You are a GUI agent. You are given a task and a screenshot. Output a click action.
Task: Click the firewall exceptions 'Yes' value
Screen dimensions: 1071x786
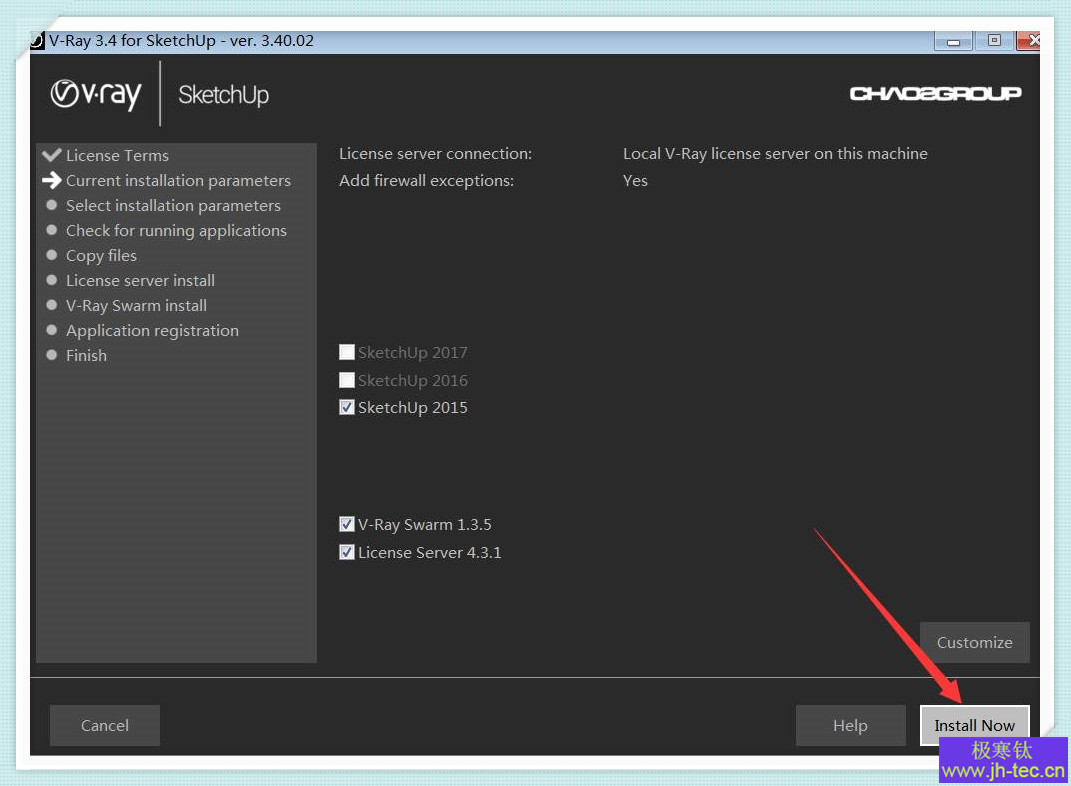tap(635, 180)
